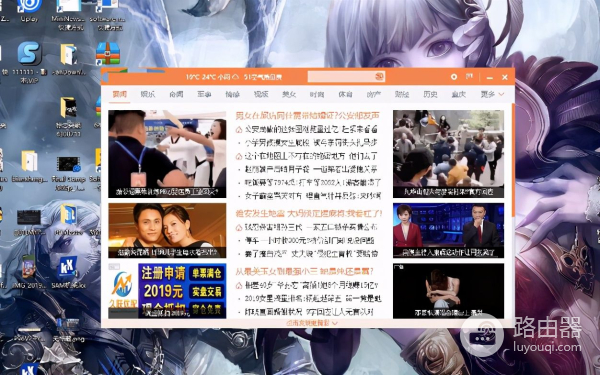The width and height of the screenshot is (600, 375).
Task: Open the folder with dark picture preview
Action: (68, 117)
